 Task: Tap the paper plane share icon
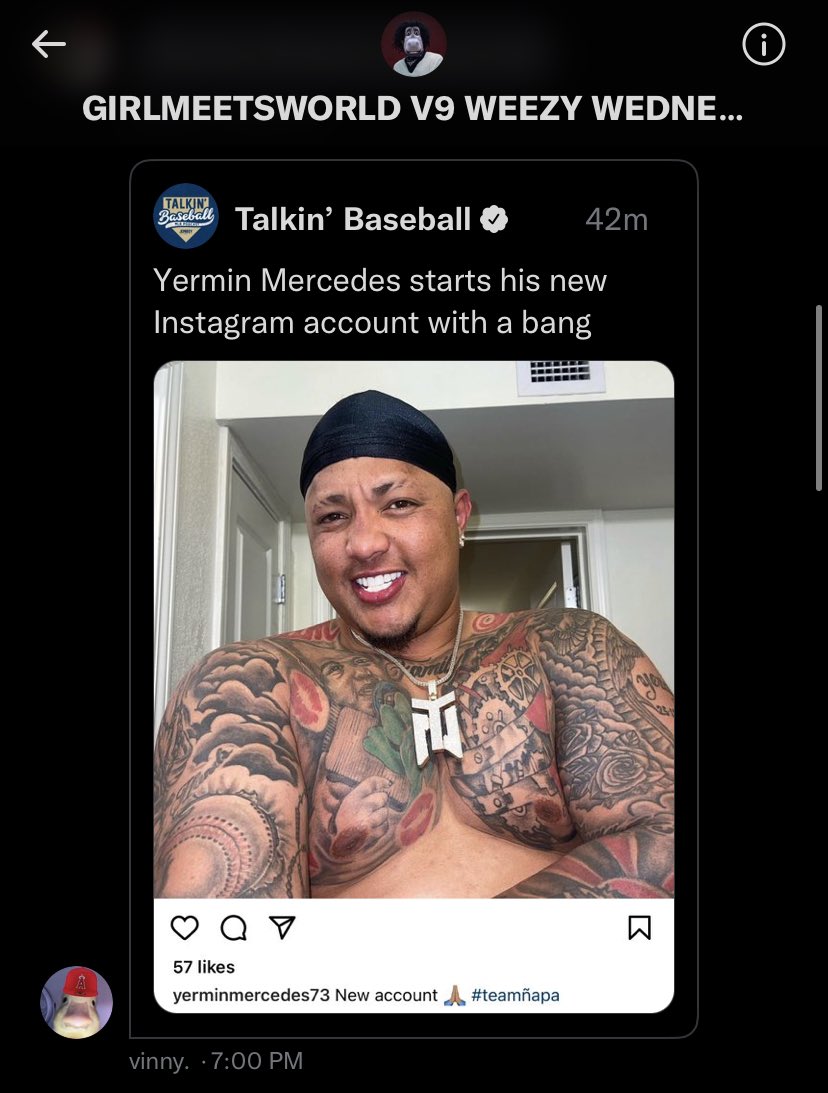pos(282,927)
